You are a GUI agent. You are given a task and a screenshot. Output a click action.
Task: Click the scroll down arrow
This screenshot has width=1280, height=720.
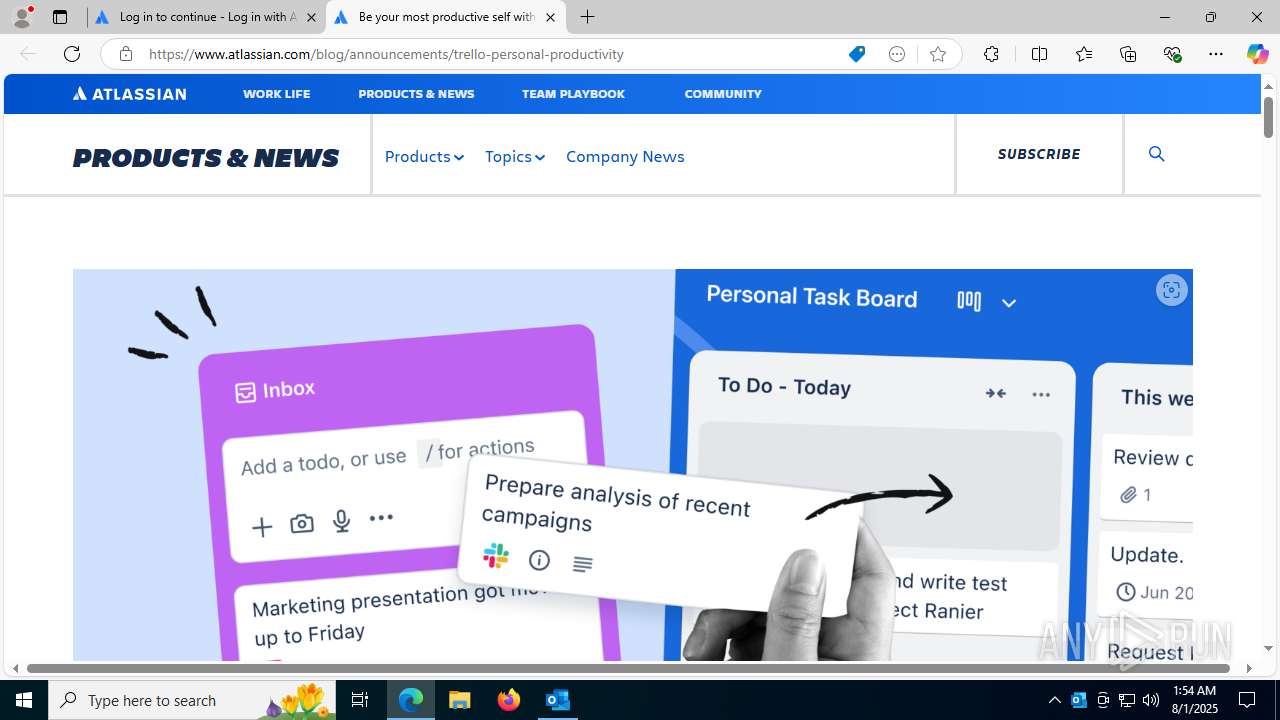point(1268,649)
